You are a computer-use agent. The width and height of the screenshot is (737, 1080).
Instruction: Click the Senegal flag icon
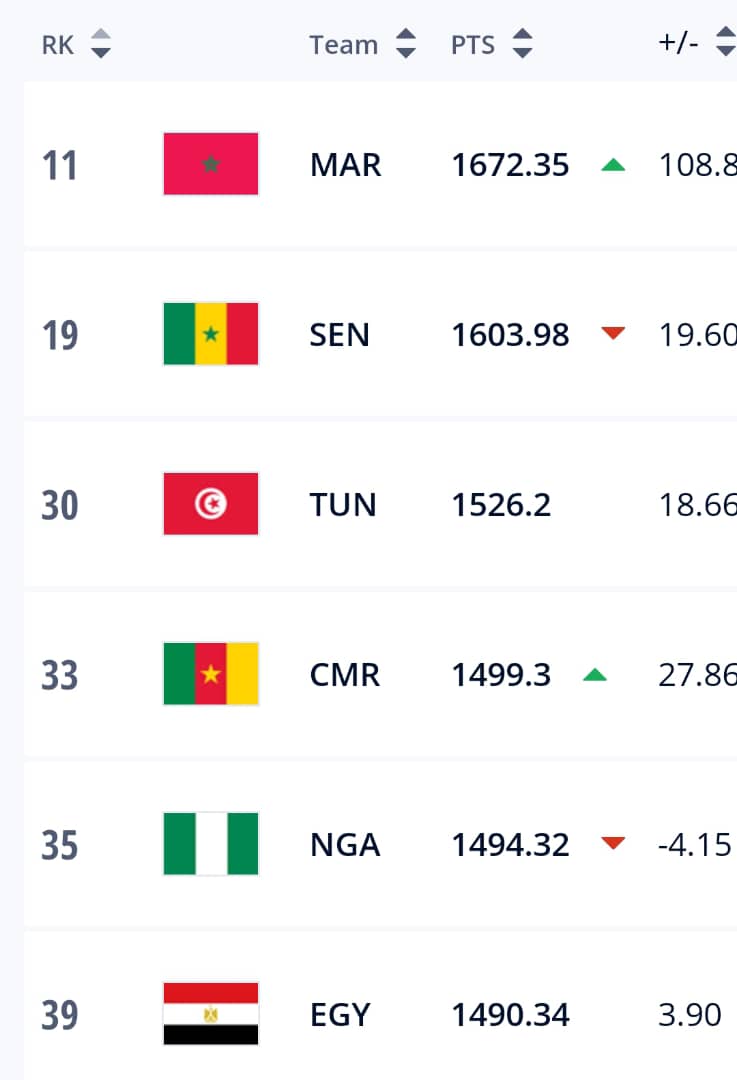tap(211, 334)
